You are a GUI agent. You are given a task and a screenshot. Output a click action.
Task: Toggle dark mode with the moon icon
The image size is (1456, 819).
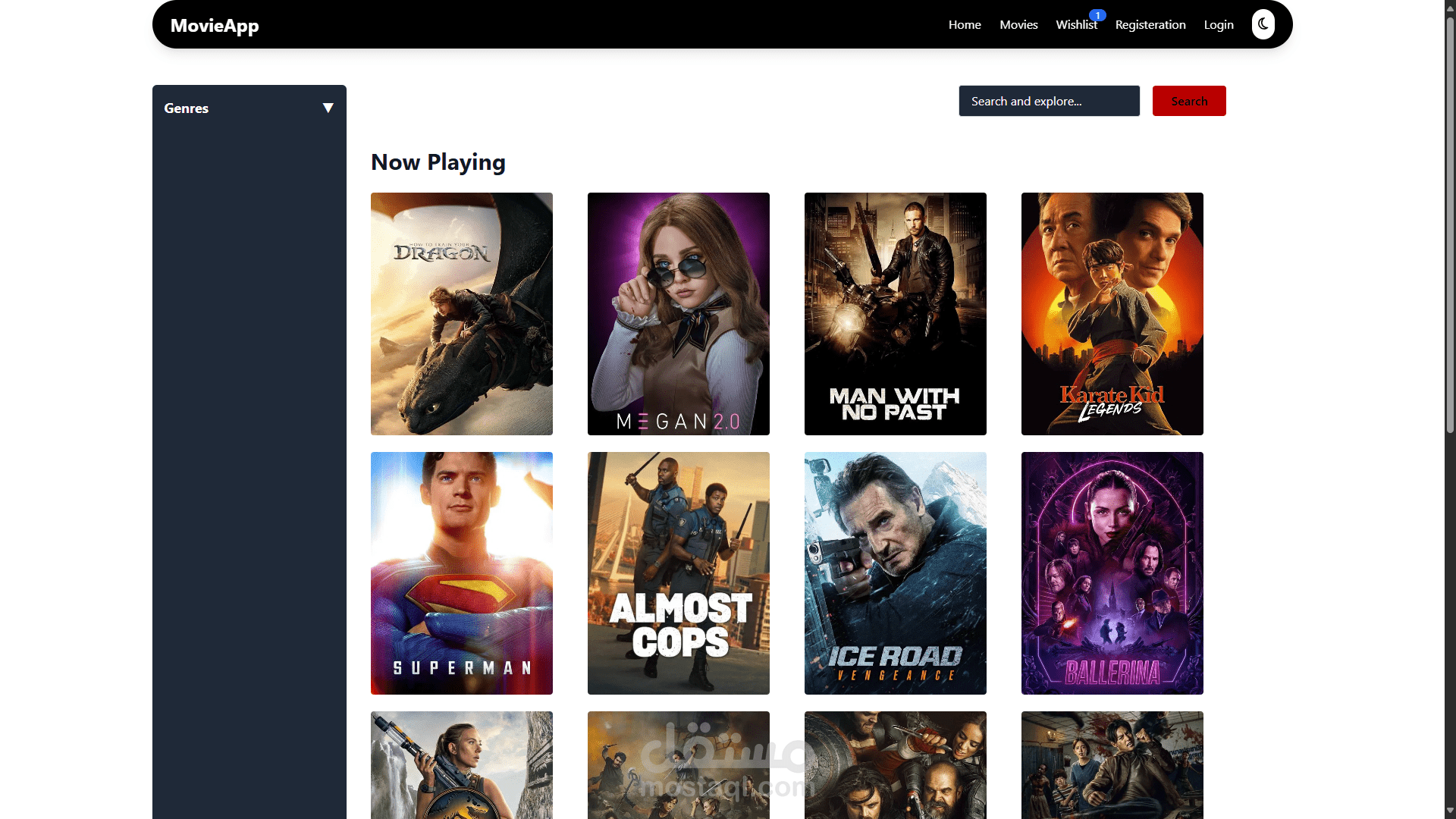point(1263,24)
